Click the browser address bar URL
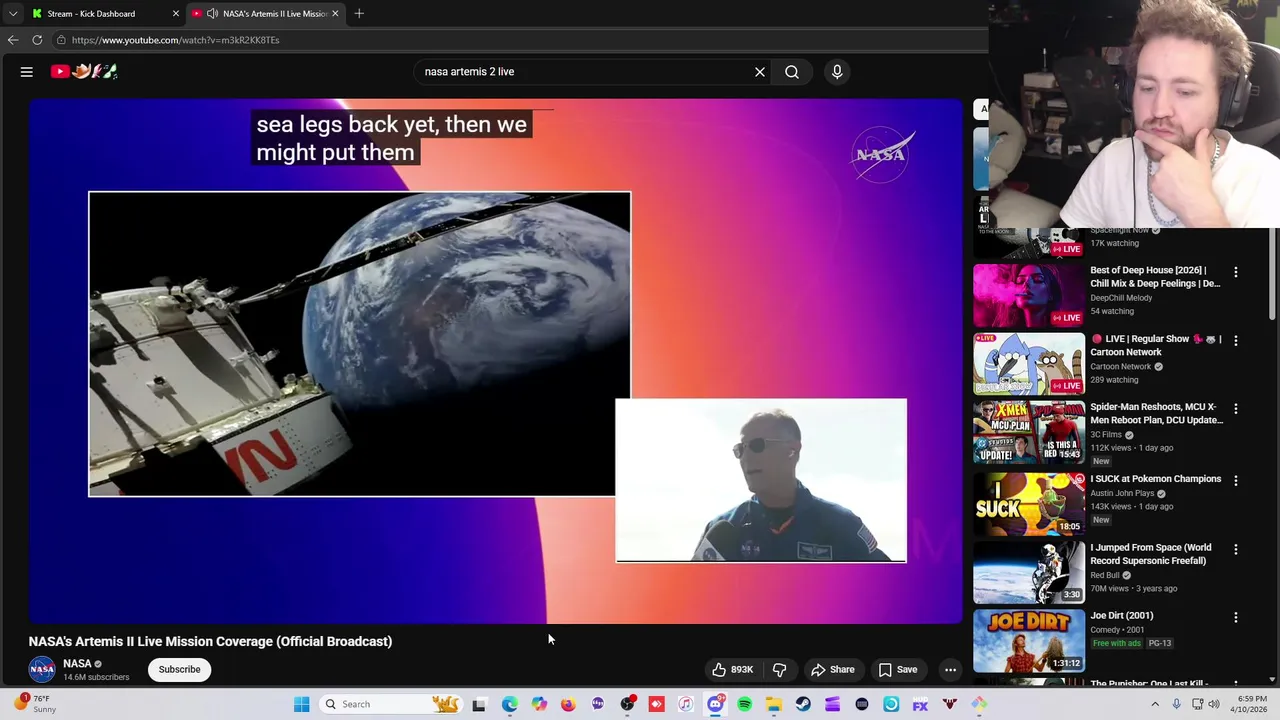 click(175, 40)
